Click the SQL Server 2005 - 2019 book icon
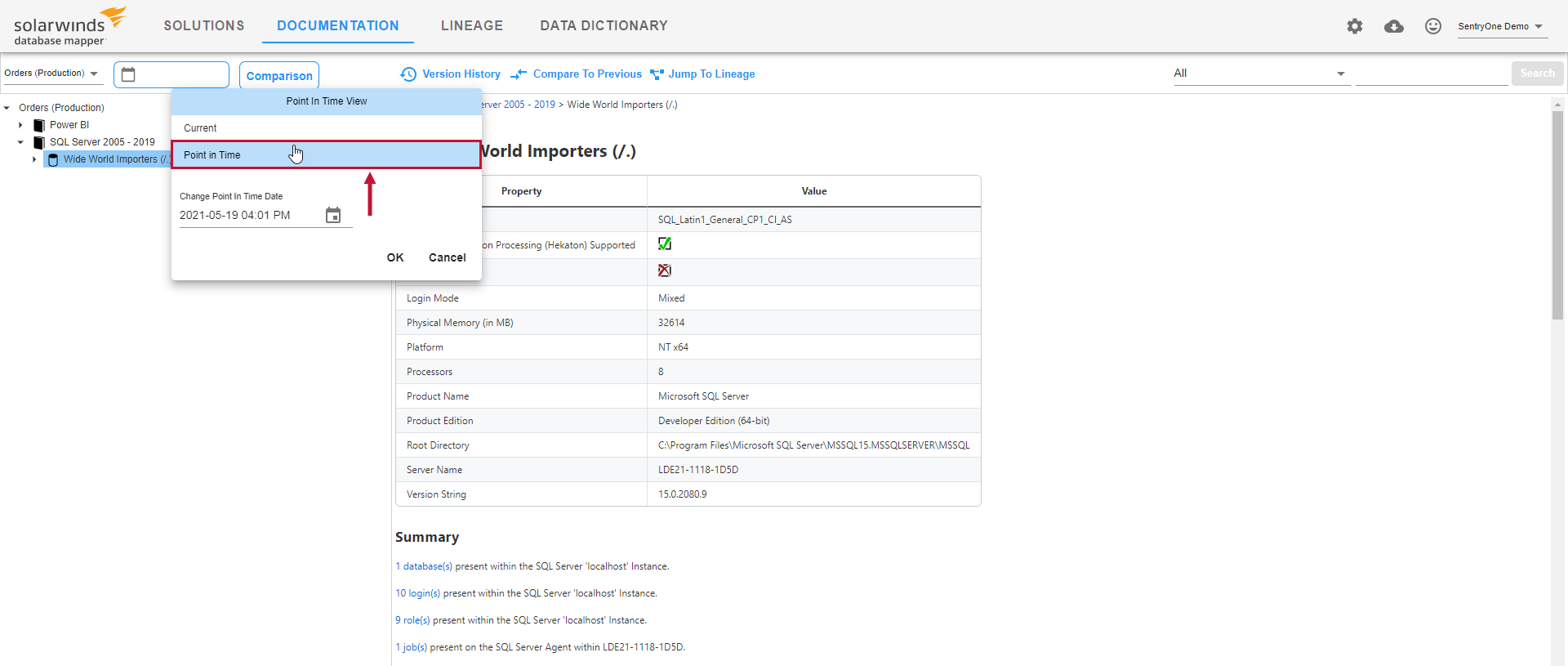 pos(39,142)
